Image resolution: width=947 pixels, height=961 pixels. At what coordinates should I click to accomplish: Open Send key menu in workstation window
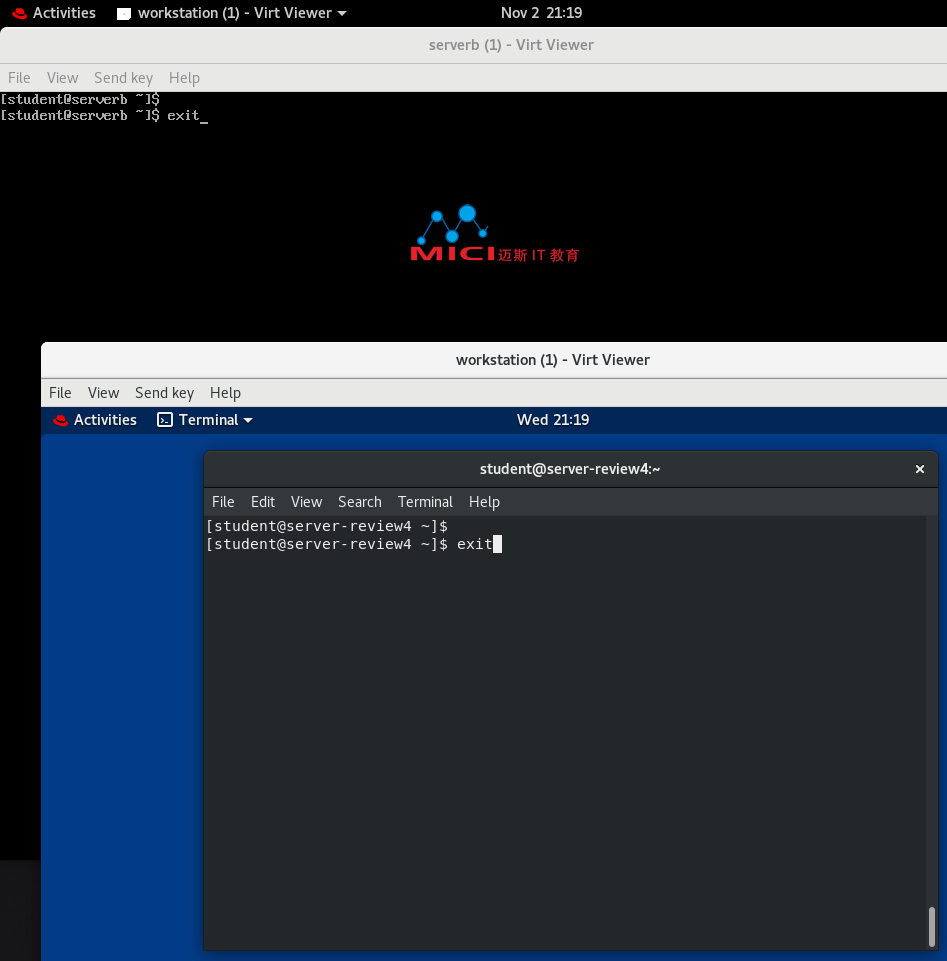click(164, 393)
